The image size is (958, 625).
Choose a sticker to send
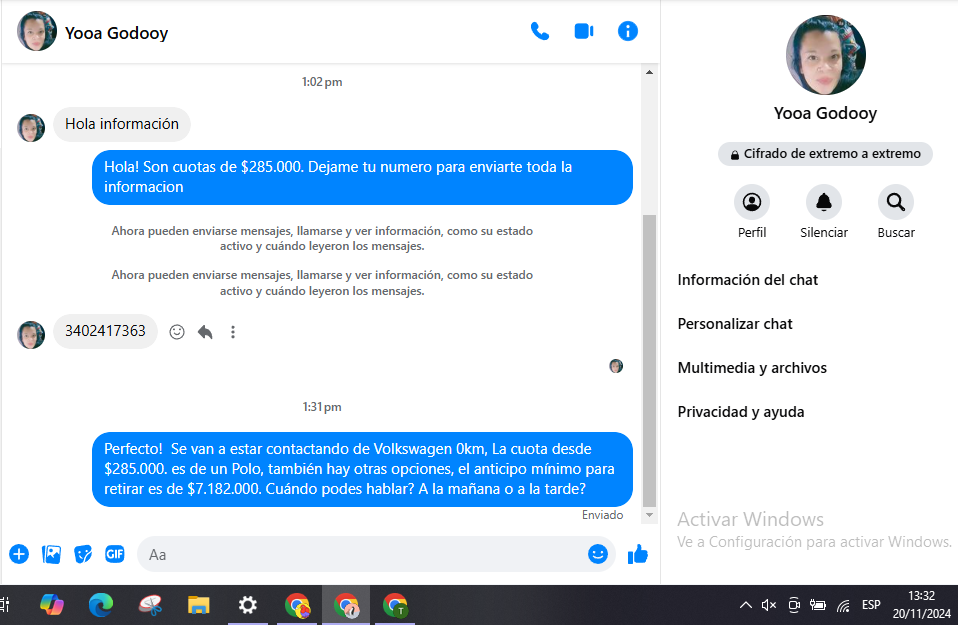click(83, 554)
